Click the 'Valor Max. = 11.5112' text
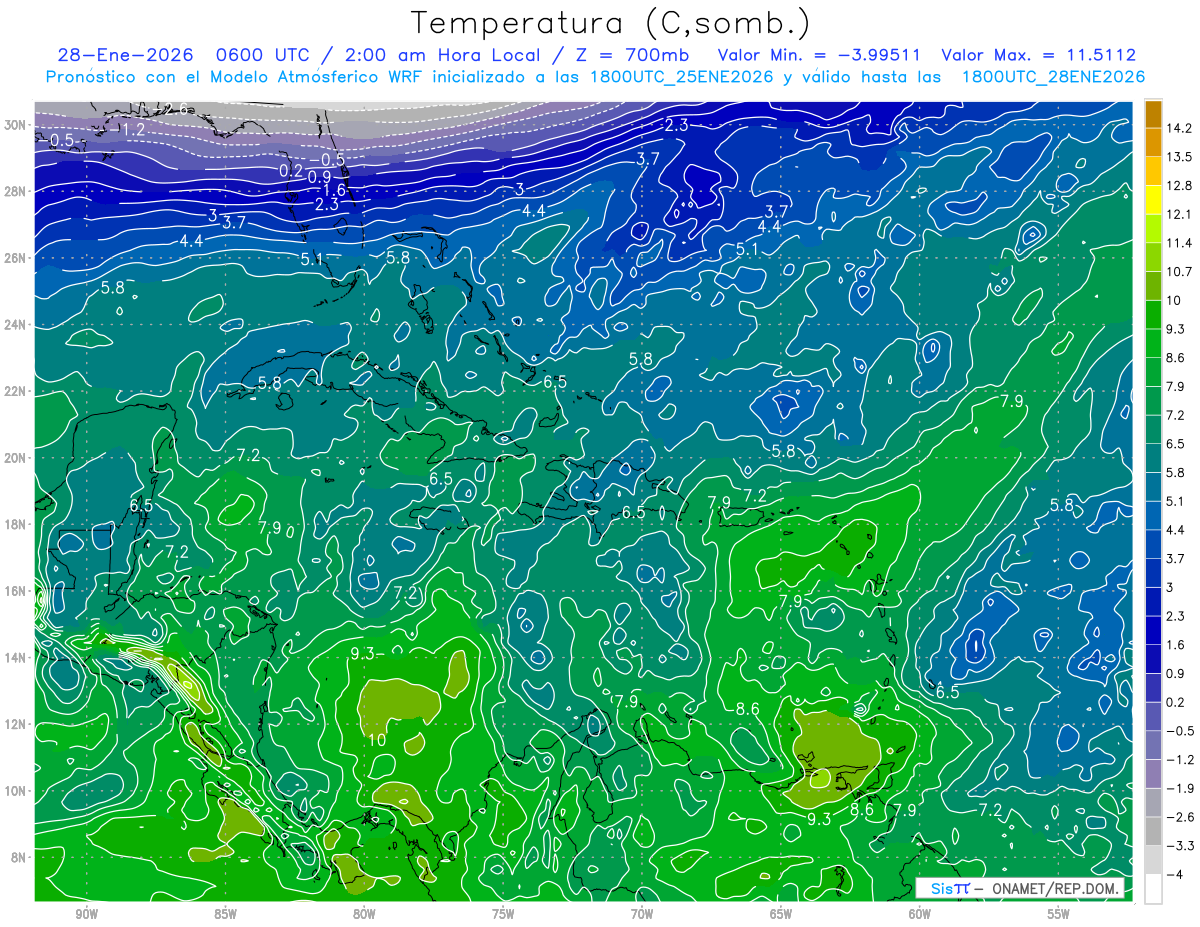Screen dimensions: 1200x927 tap(1039, 56)
